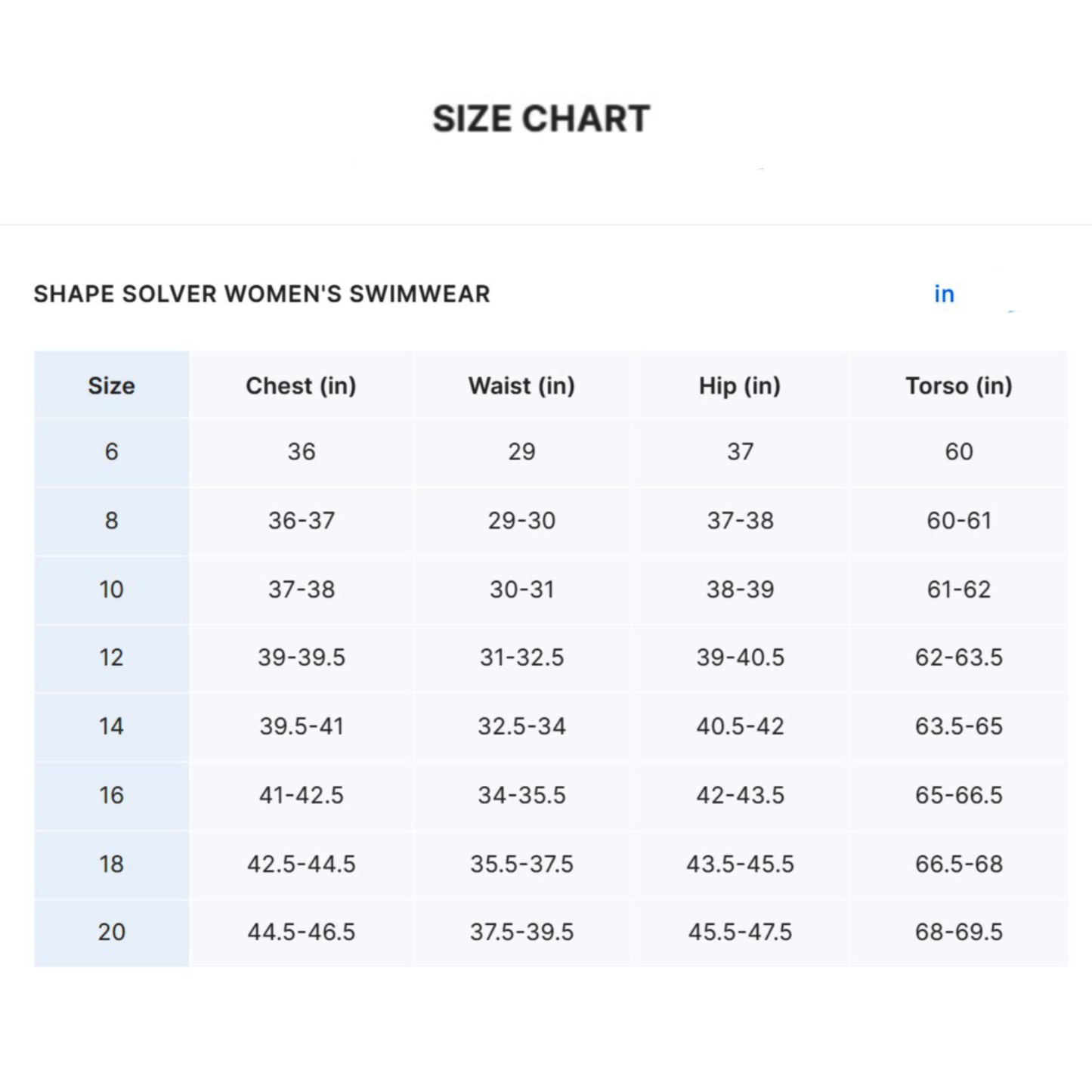Click the Shape Solver Women's Swimwear title

coord(262,294)
